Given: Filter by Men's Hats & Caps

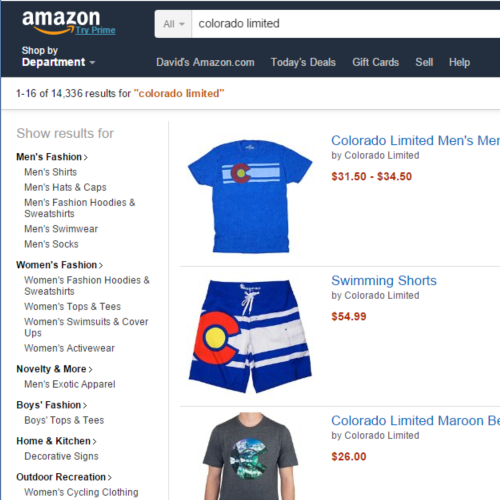Looking at the screenshot, I should coord(65,187).
